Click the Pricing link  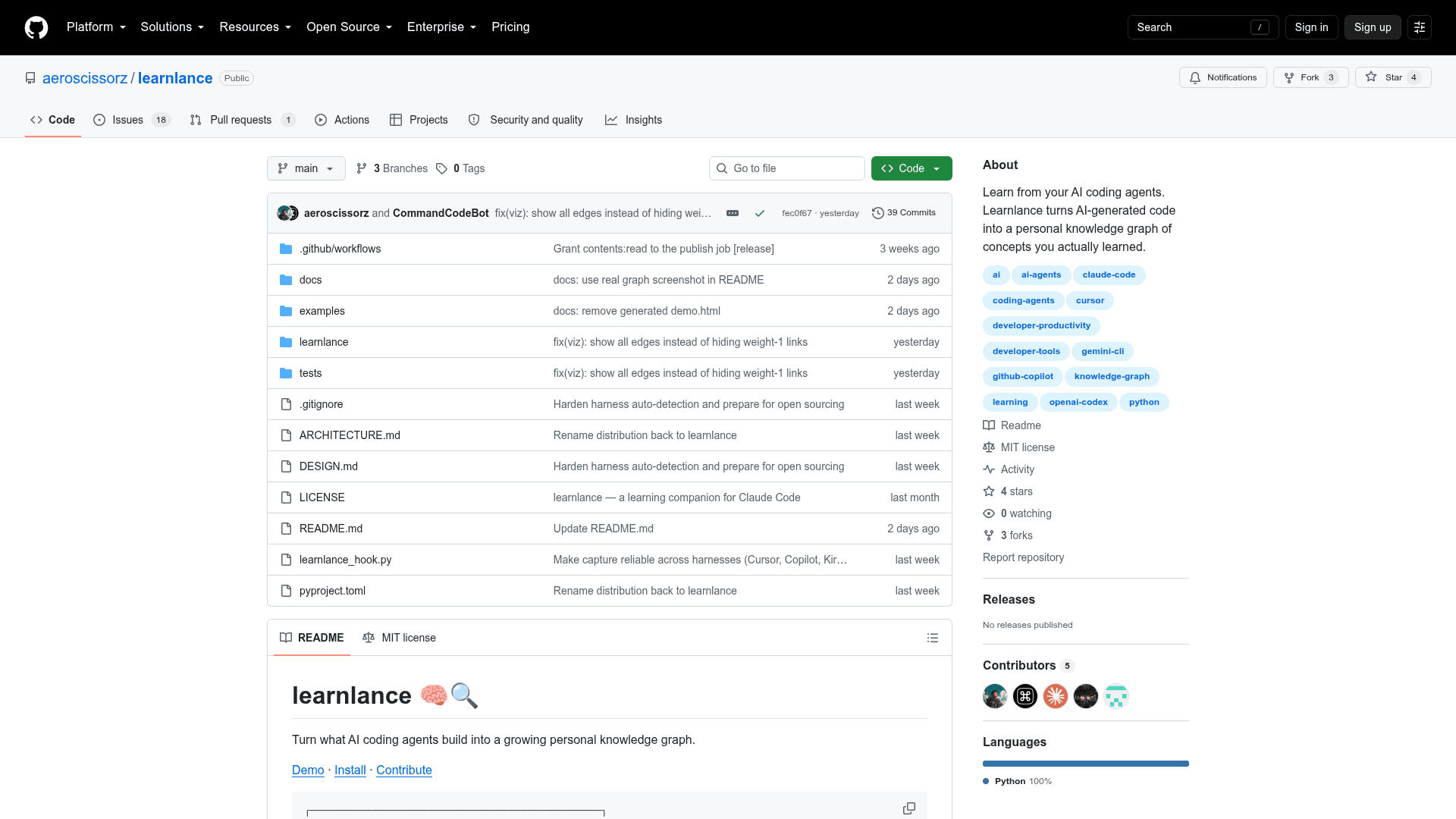pos(510,27)
